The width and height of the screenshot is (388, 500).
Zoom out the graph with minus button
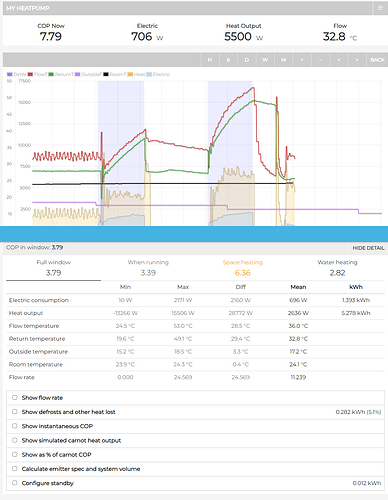click(x=320, y=60)
